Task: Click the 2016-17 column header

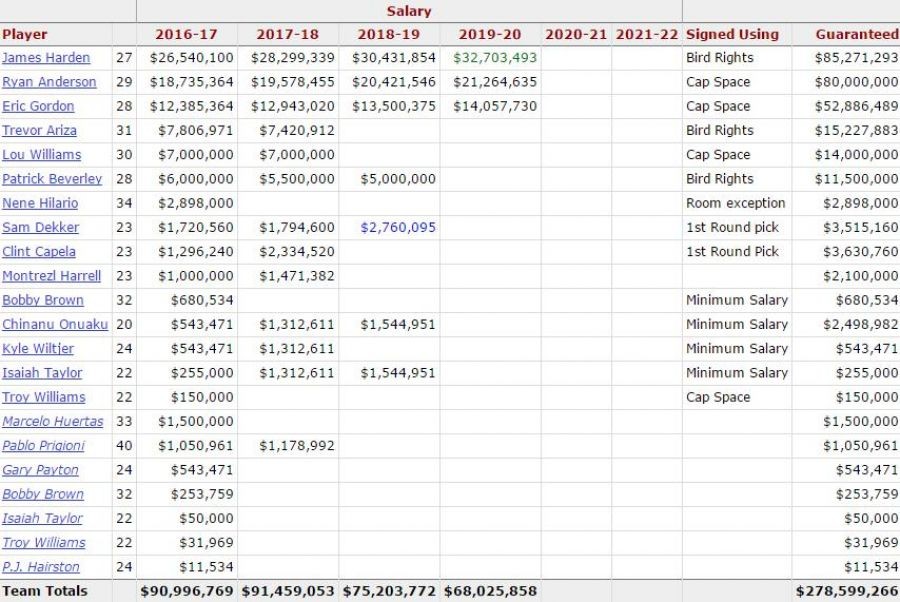Action: pyautogui.click(x=187, y=34)
